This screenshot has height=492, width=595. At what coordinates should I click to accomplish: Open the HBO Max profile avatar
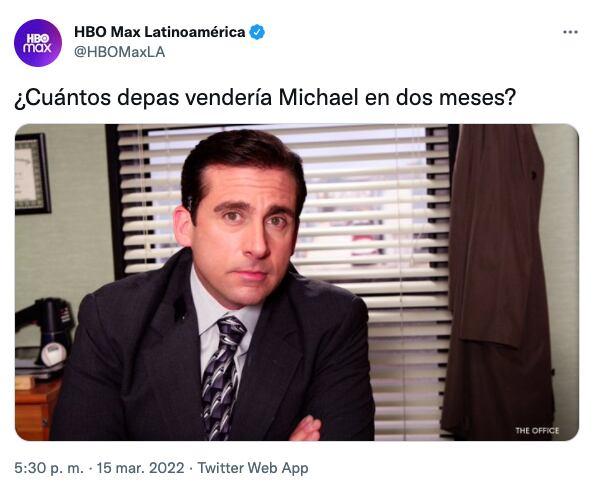coord(38,43)
